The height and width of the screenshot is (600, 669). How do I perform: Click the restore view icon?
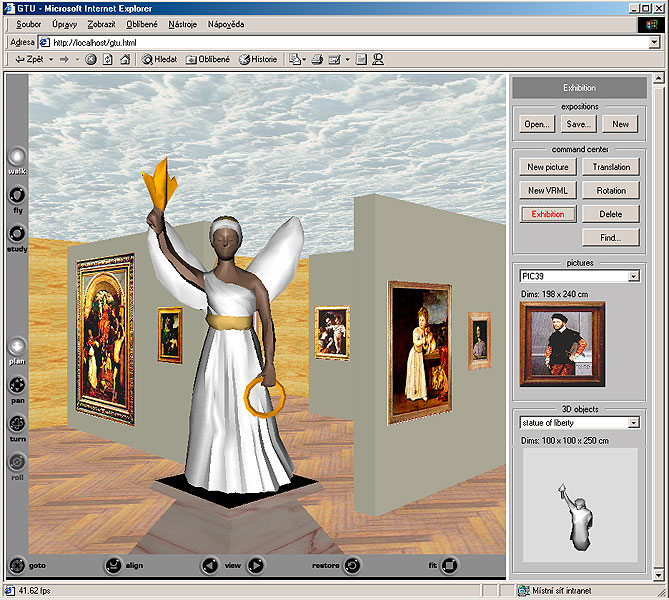point(352,565)
